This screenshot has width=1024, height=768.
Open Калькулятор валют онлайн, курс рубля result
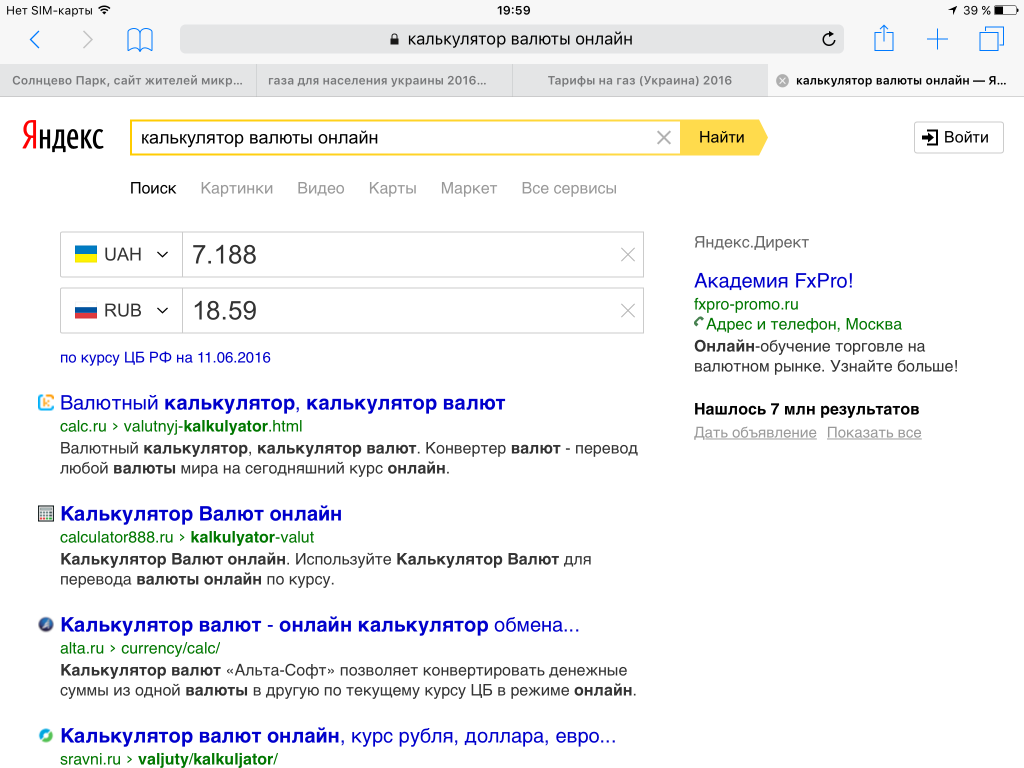[x=338, y=737]
